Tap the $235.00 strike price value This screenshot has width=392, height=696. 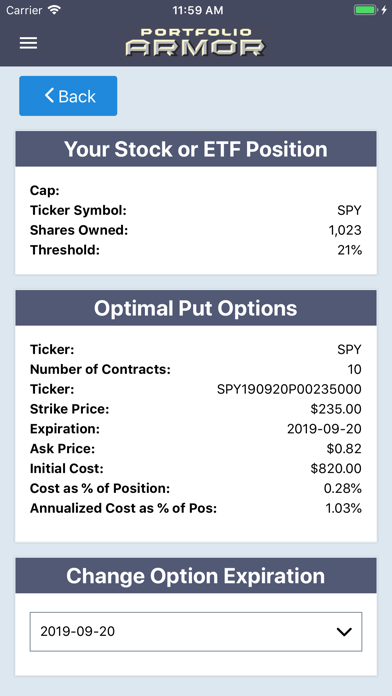(336, 409)
